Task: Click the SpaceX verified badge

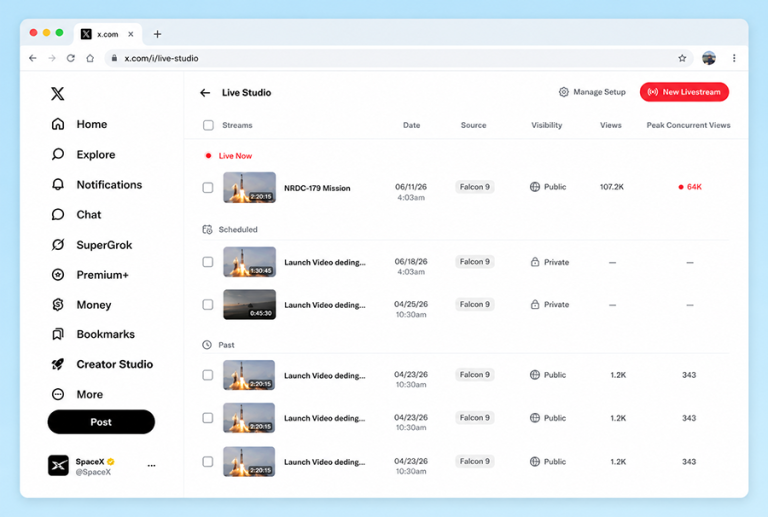Action: 111,462
